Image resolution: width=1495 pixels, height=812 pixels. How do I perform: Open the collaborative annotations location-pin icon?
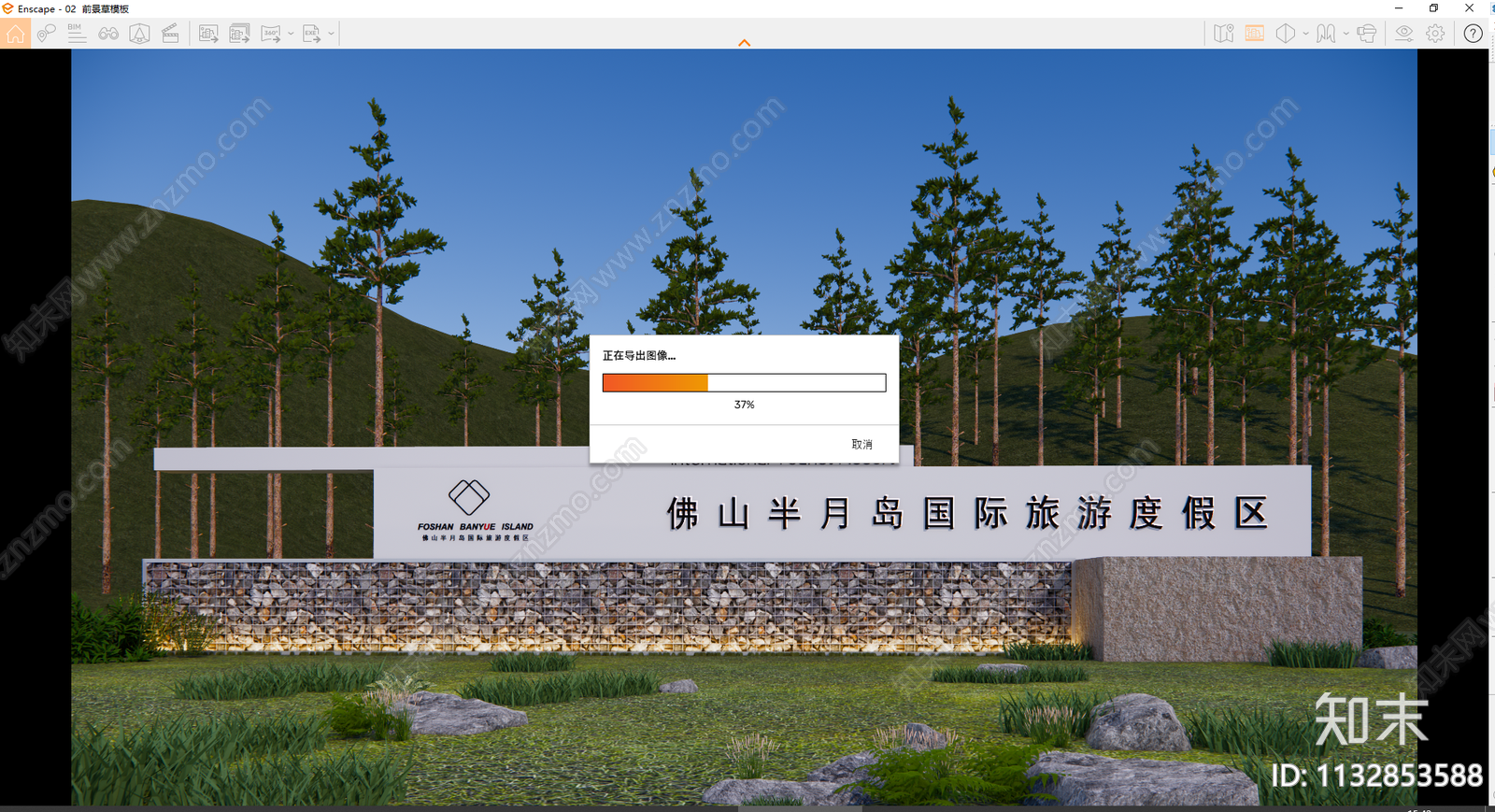point(46,34)
